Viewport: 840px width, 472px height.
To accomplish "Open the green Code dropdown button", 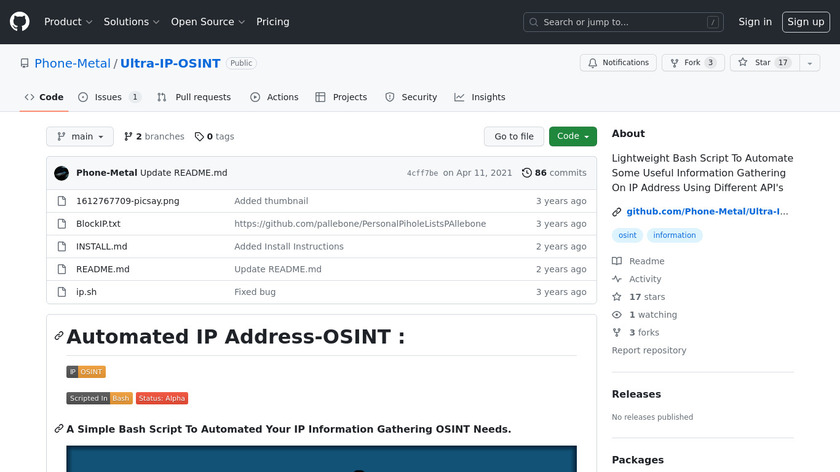I will [x=572, y=137].
